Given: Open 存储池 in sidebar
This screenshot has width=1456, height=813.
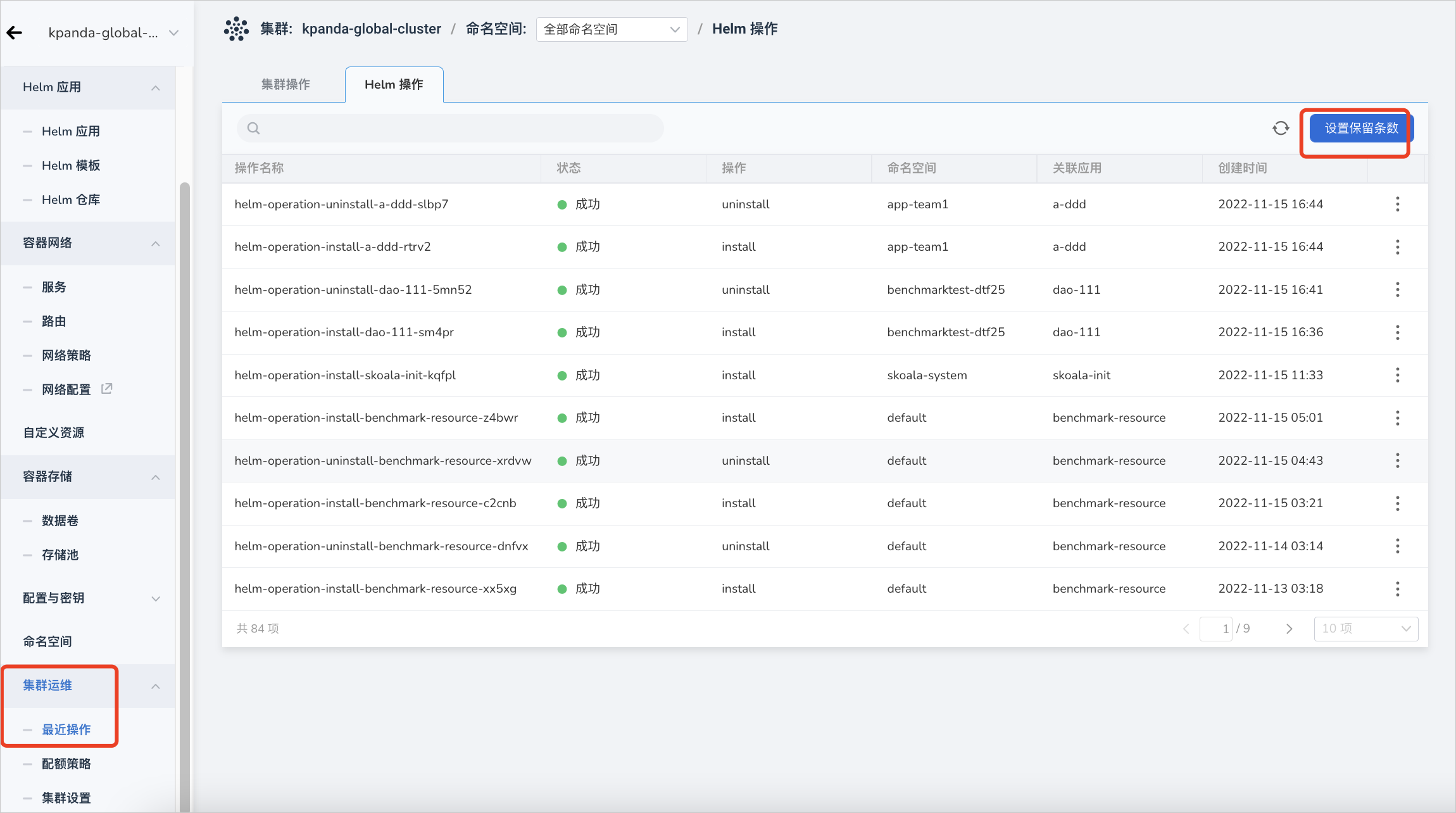Looking at the screenshot, I should click(x=60, y=555).
